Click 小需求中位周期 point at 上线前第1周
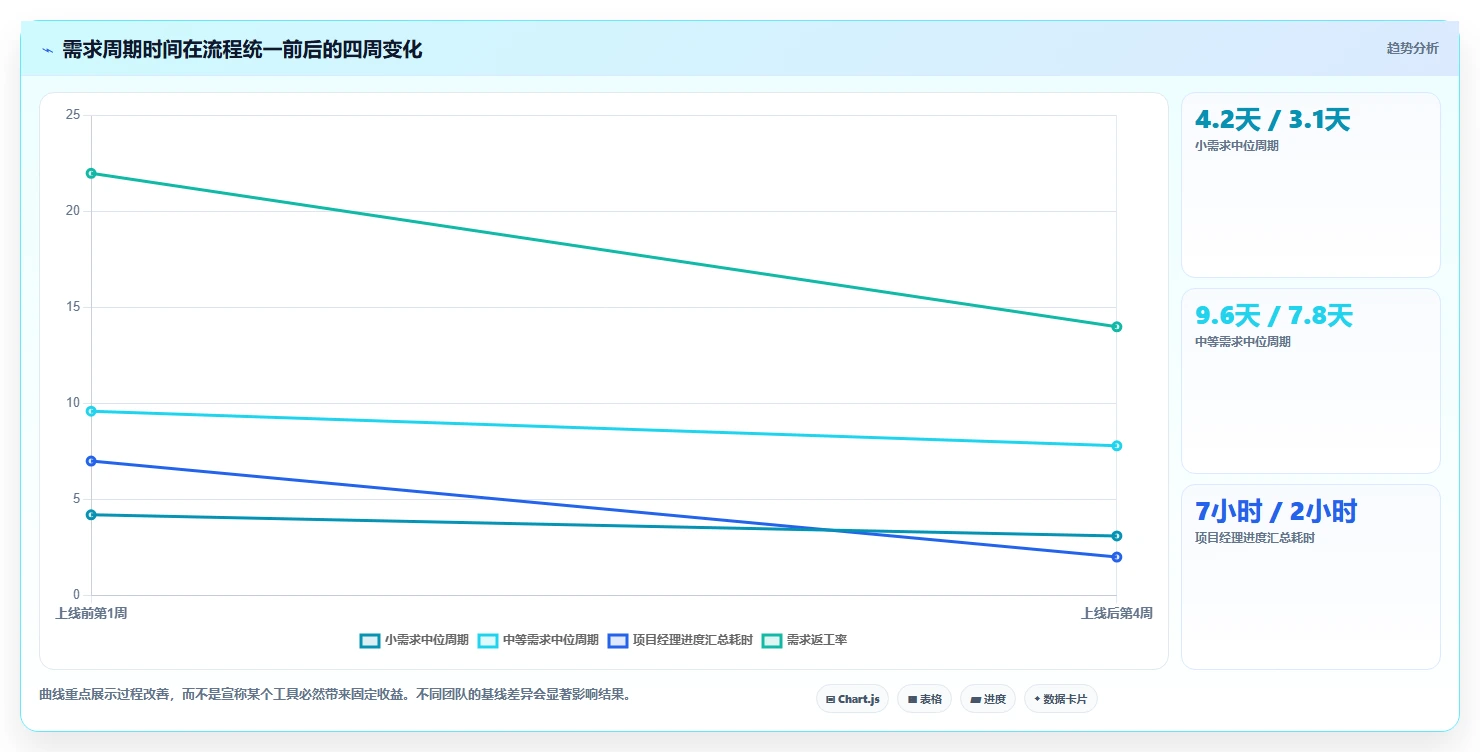1480x752 pixels. (x=91, y=515)
